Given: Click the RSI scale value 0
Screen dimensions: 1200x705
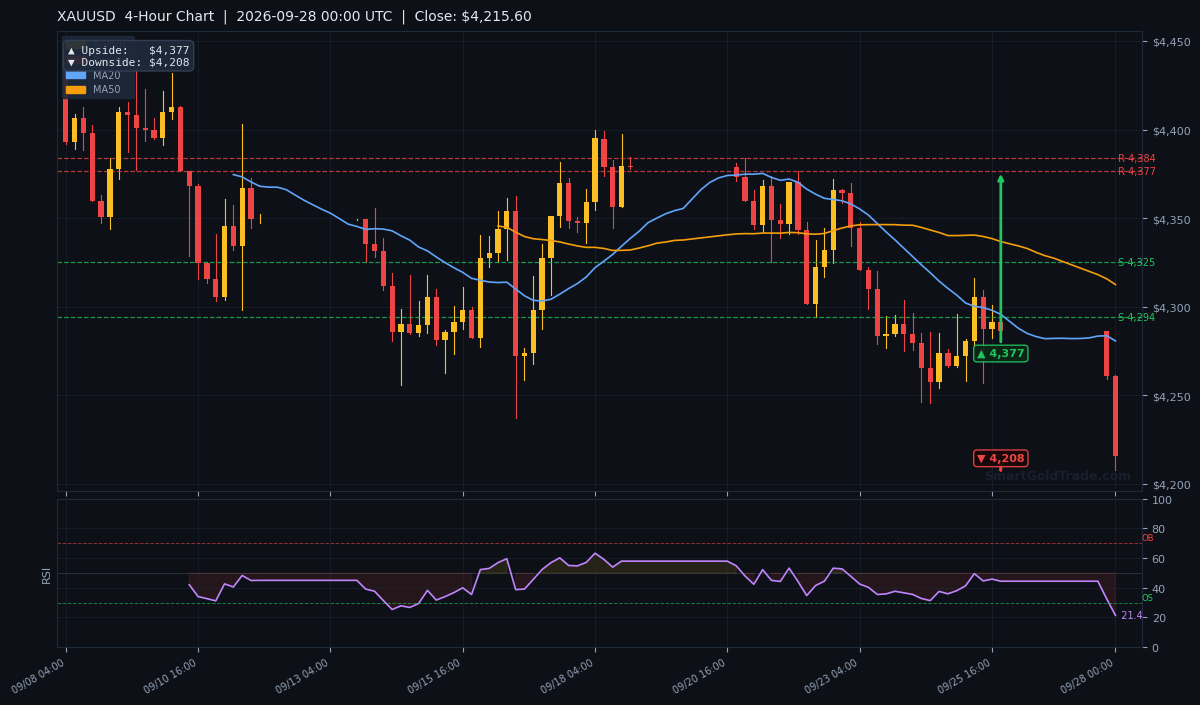Looking at the screenshot, I should [1156, 648].
